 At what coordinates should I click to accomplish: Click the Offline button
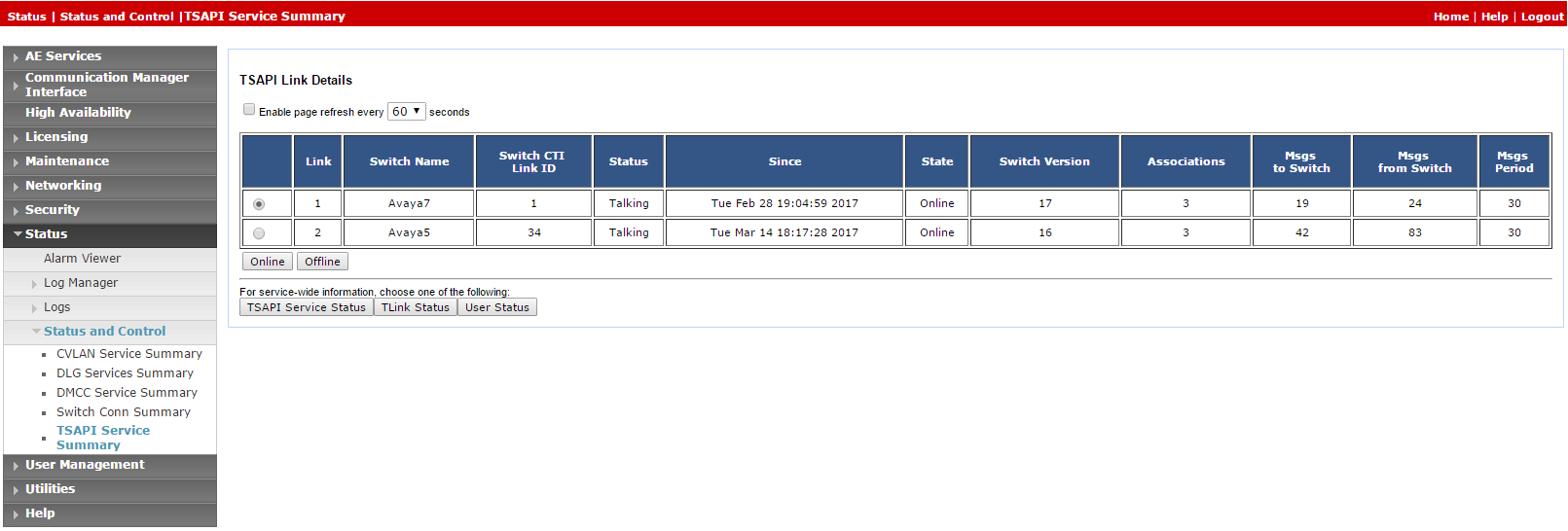click(x=322, y=262)
